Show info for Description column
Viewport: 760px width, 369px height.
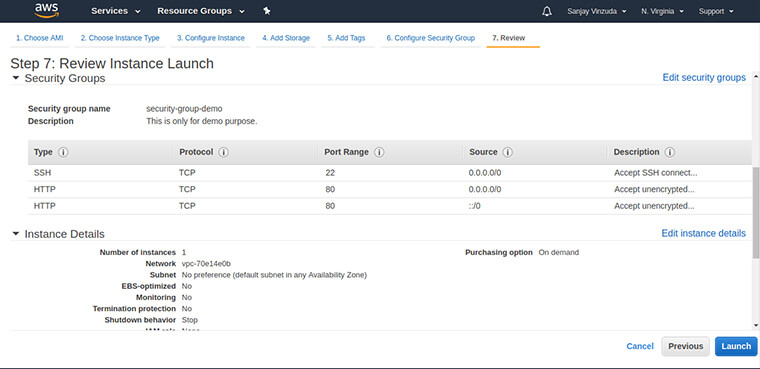click(669, 152)
